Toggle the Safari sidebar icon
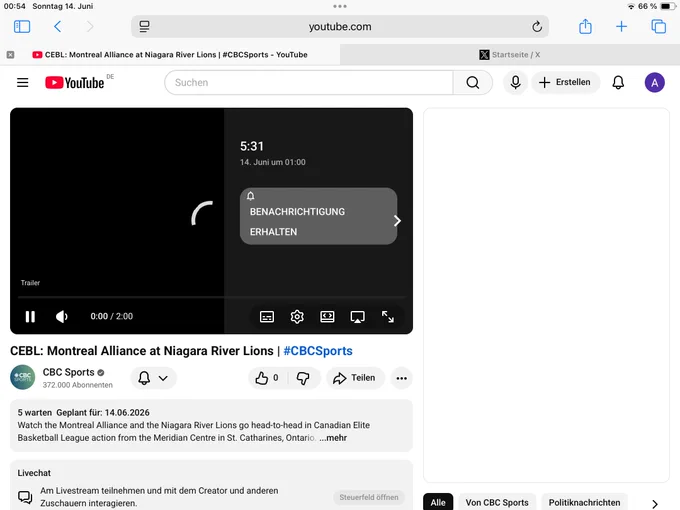Screen dimensions: 680x510 coord(22,26)
